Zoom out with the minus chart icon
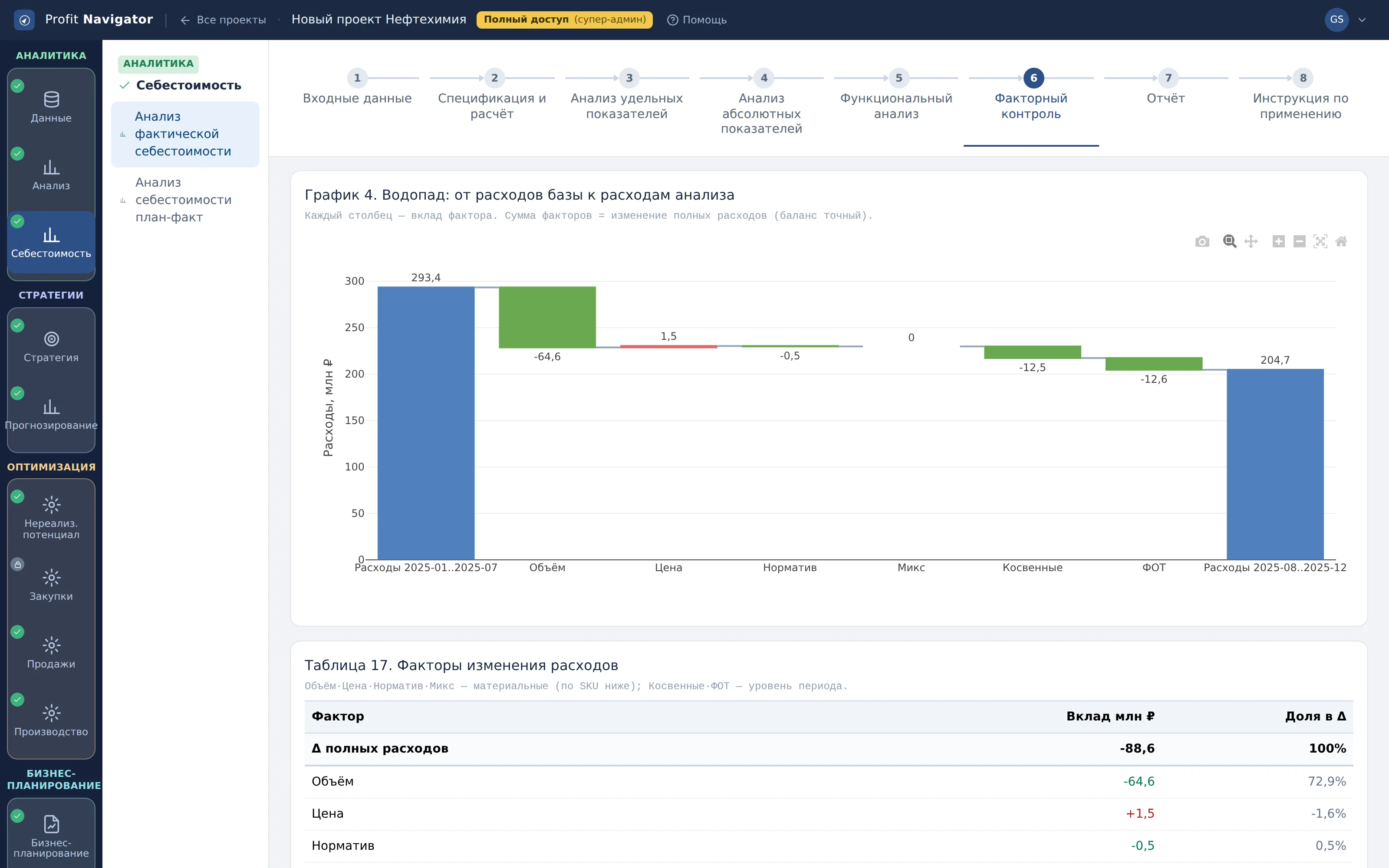The width and height of the screenshot is (1389, 868). 1300,242
